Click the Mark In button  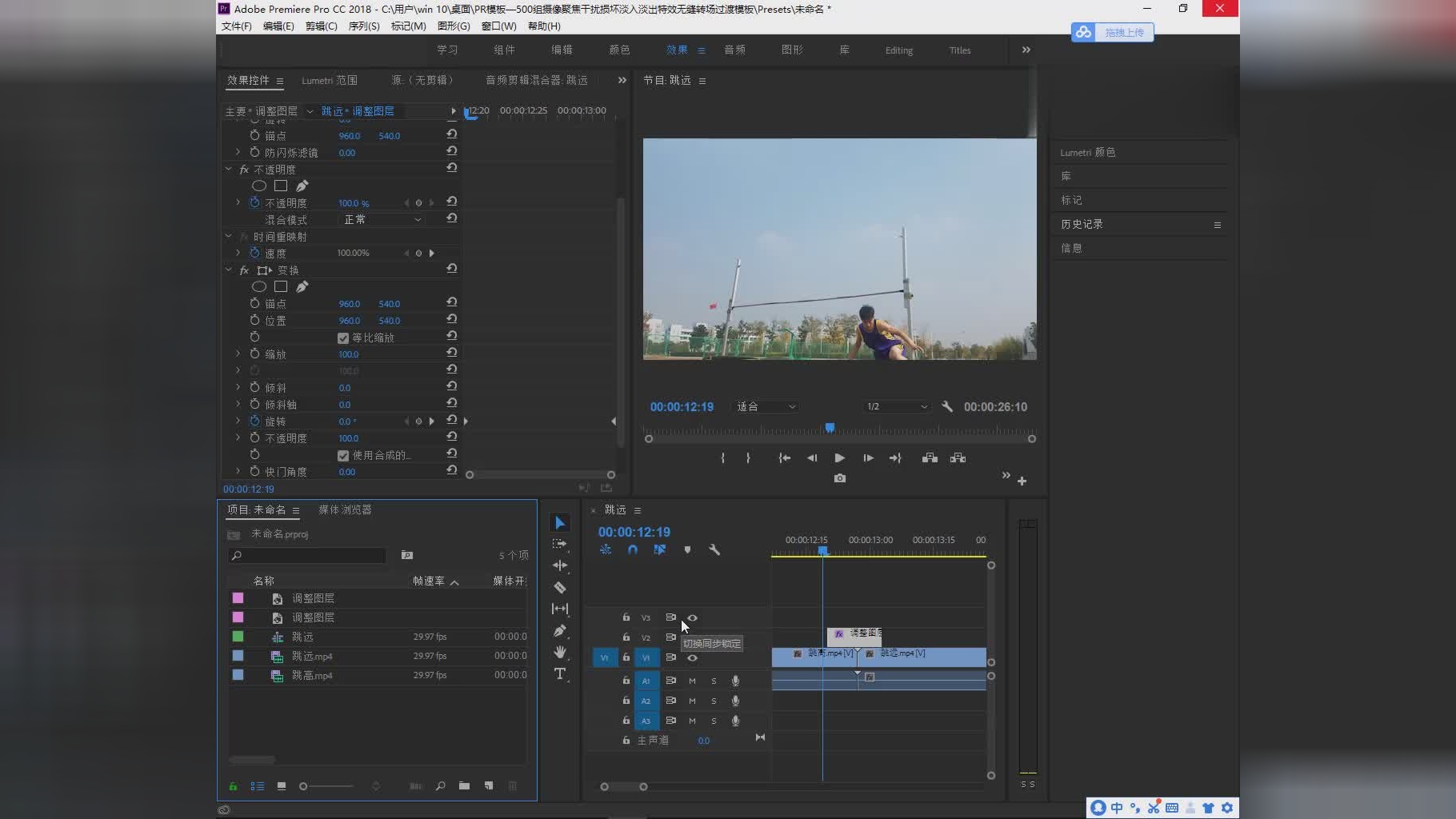(x=723, y=458)
